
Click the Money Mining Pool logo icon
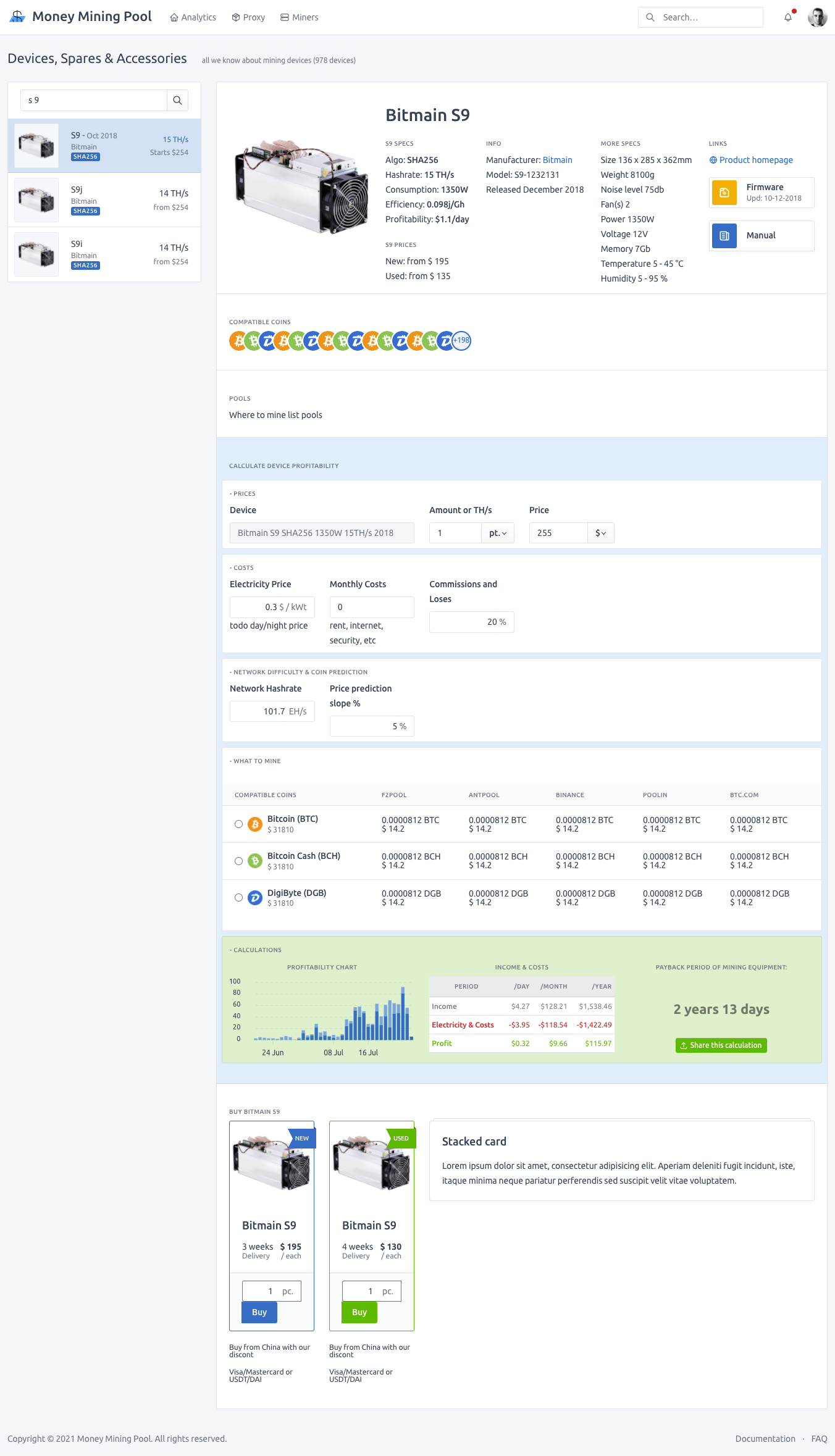(x=17, y=17)
